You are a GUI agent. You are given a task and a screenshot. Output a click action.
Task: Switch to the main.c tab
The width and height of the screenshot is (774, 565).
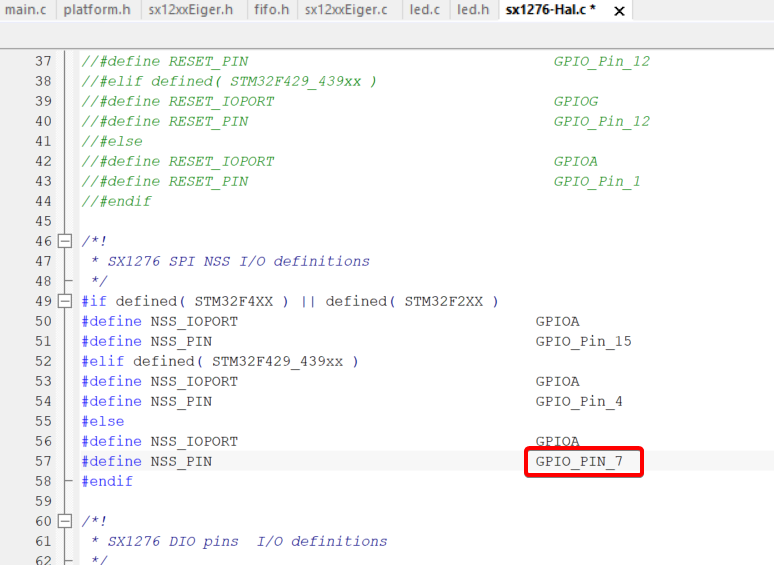pos(24,10)
